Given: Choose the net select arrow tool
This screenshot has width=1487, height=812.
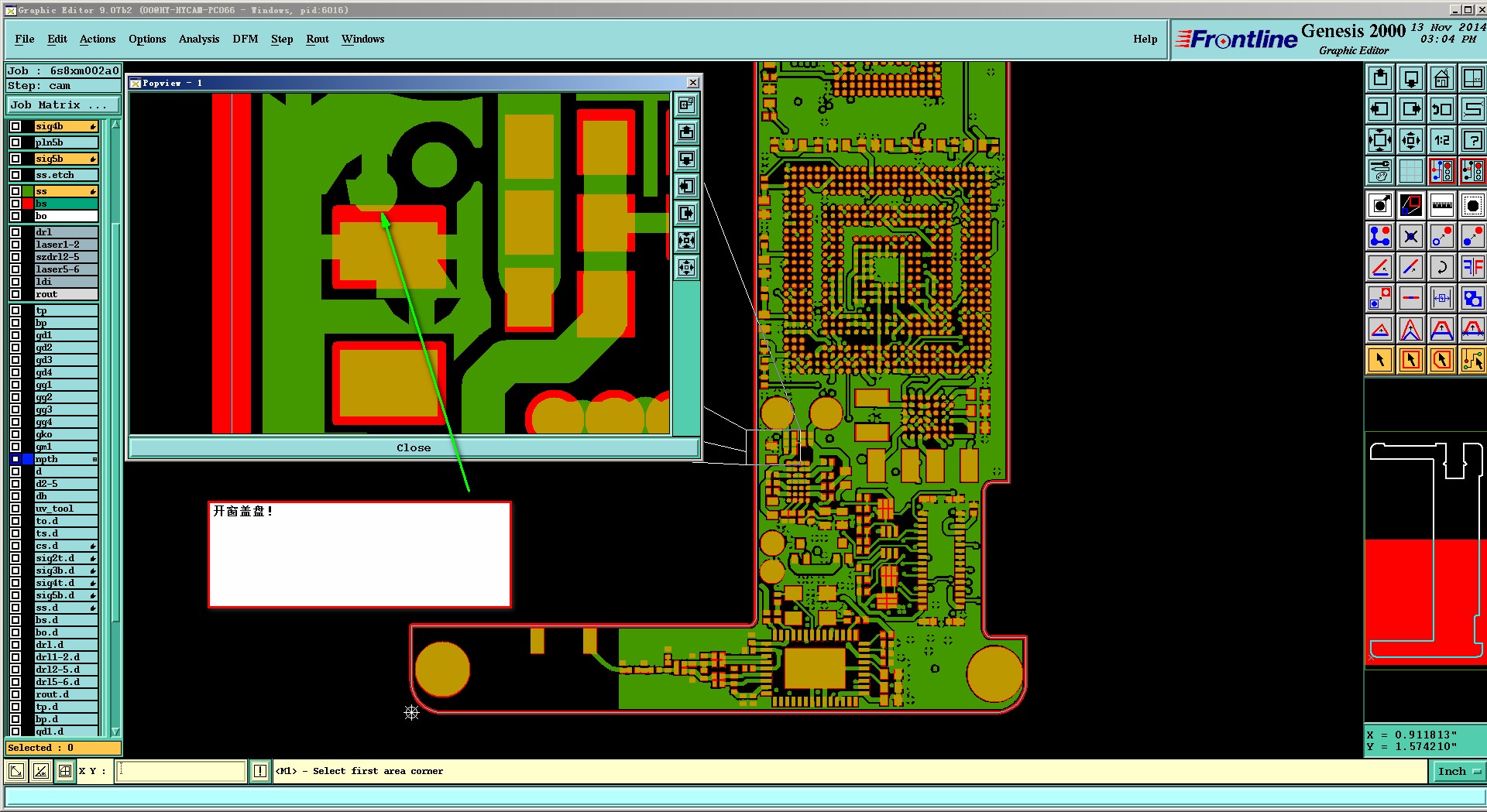Looking at the screenshot, I should point(1472,360).
